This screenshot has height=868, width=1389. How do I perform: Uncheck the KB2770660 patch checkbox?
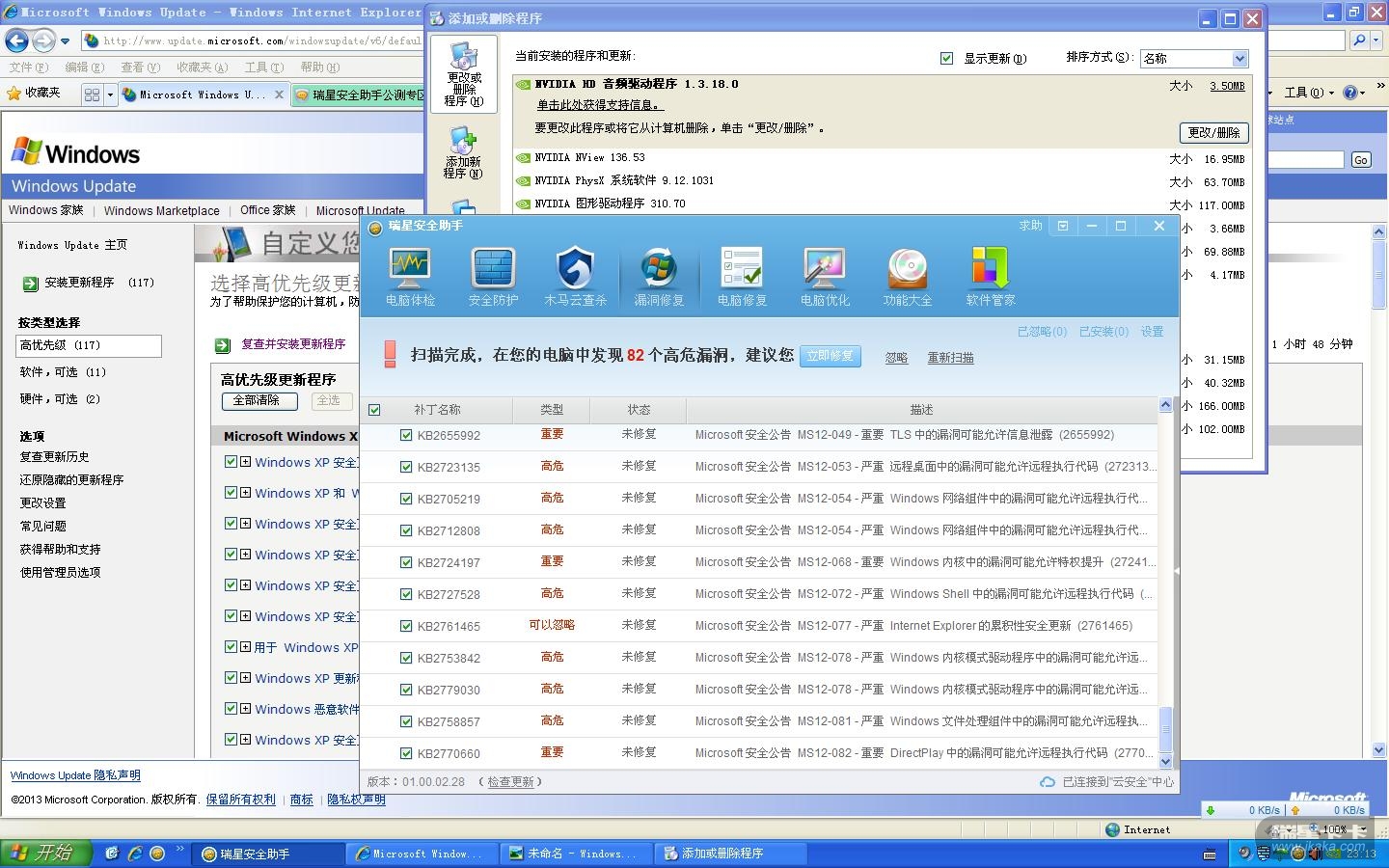click(406, 754)
